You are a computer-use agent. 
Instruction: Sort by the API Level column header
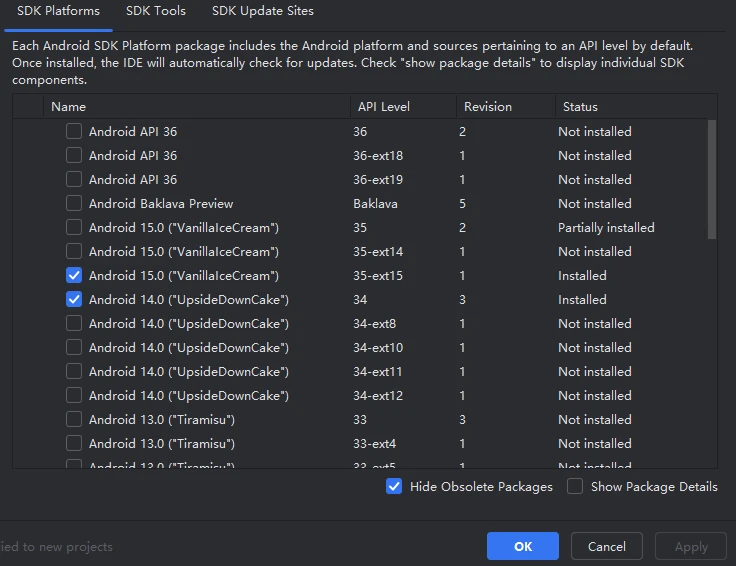(x=403, y=107)
